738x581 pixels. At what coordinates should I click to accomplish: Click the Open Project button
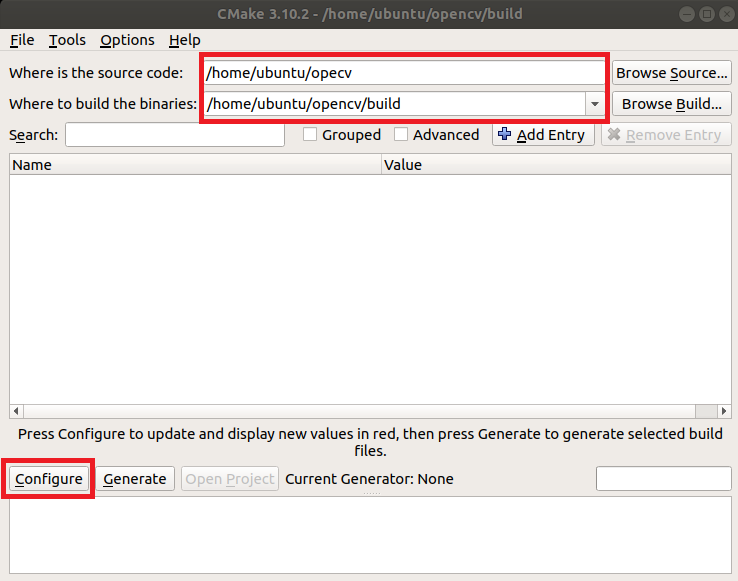[x=230, y=479]
